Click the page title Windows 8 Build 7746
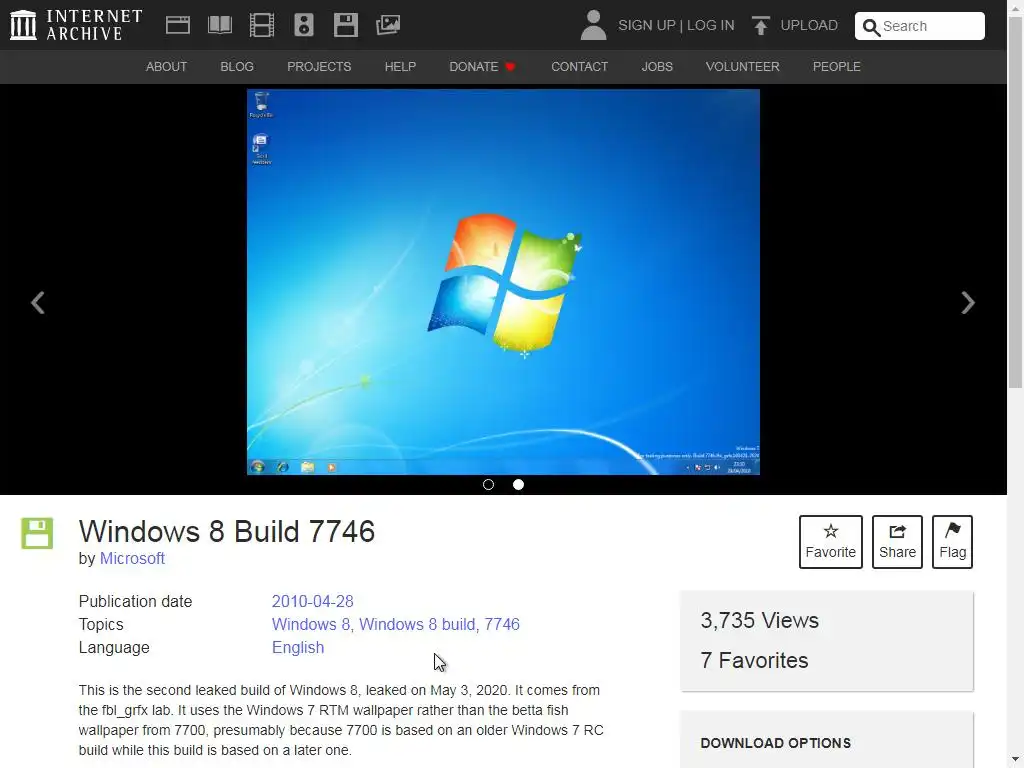This screenshot has height=768, width=1024. (x=227, y=531)
